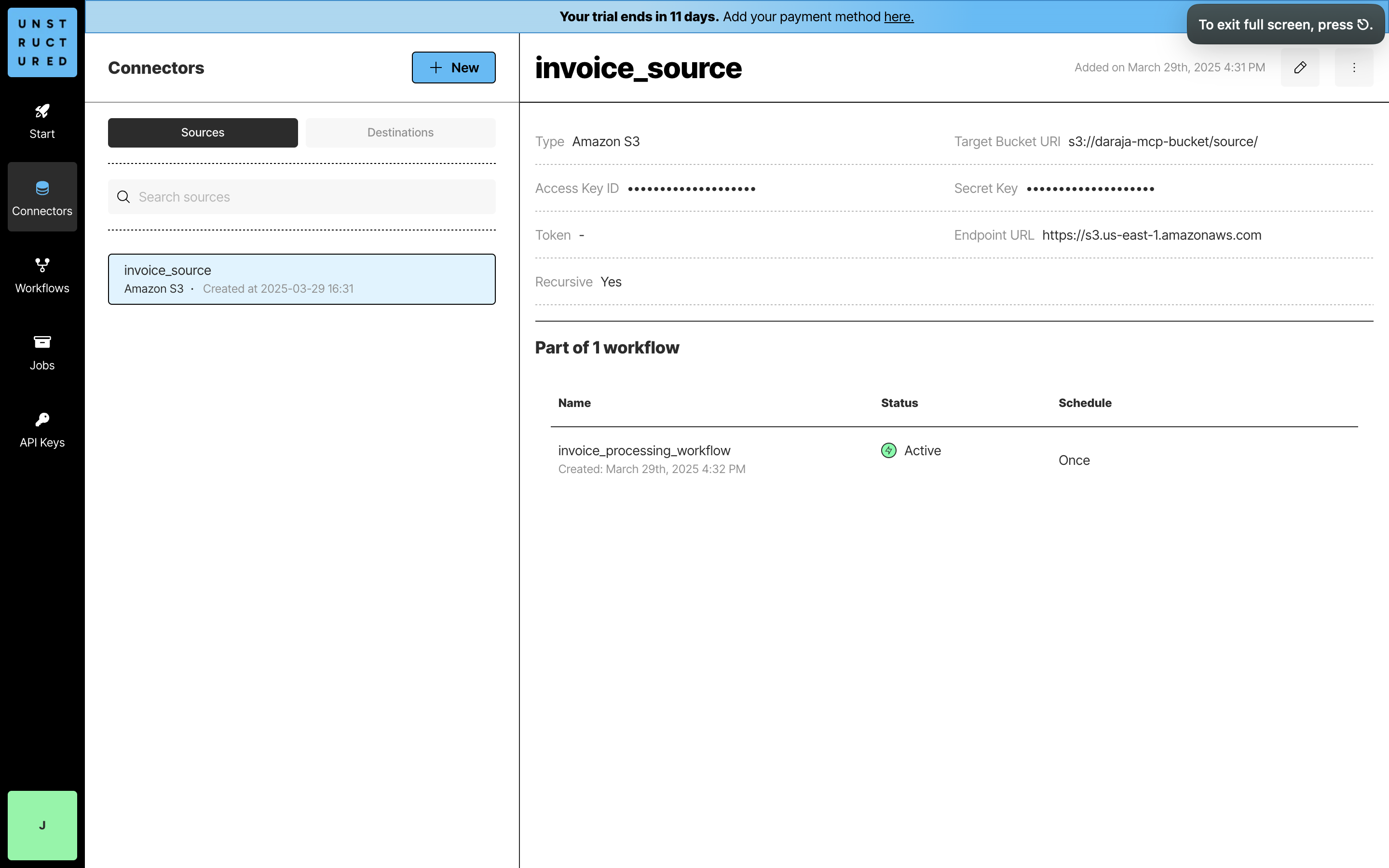Click the green Active status icon

point(888,451)
